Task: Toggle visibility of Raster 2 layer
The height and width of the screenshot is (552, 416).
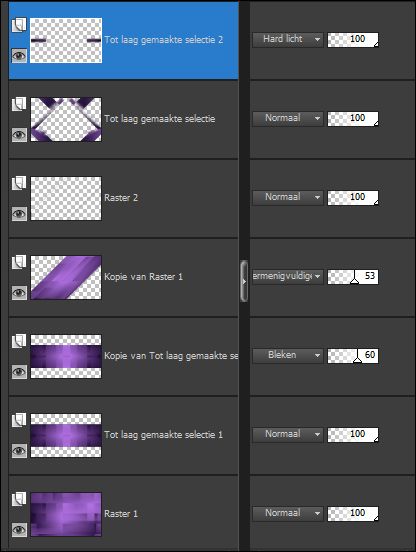Action: click(19, 214)
